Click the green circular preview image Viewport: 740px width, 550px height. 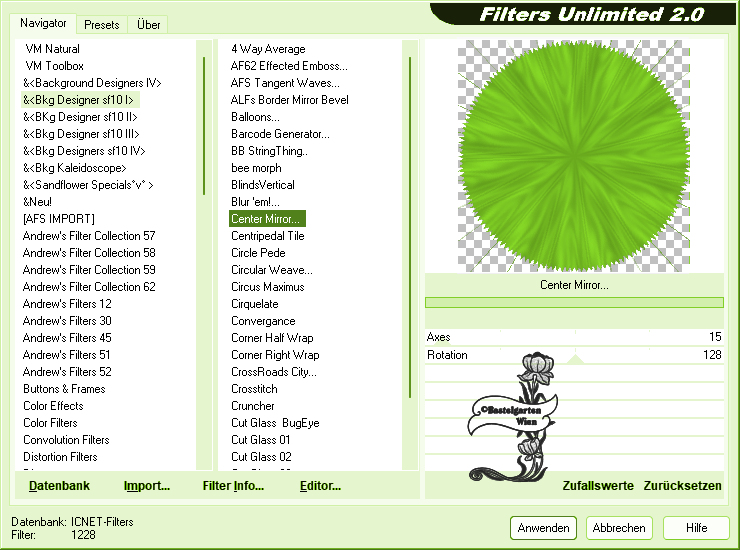coord(574,156)
